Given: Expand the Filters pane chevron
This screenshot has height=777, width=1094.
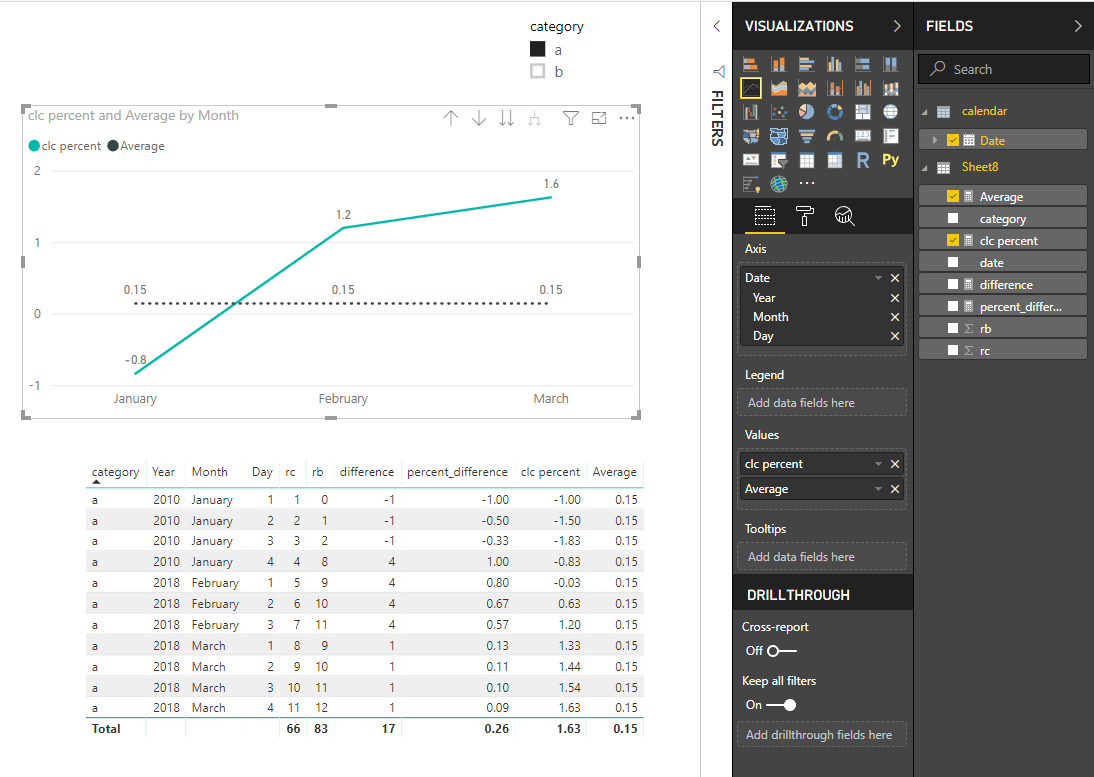Looking at the screenshot, I should pyautogui.click(x=717, y=27).
